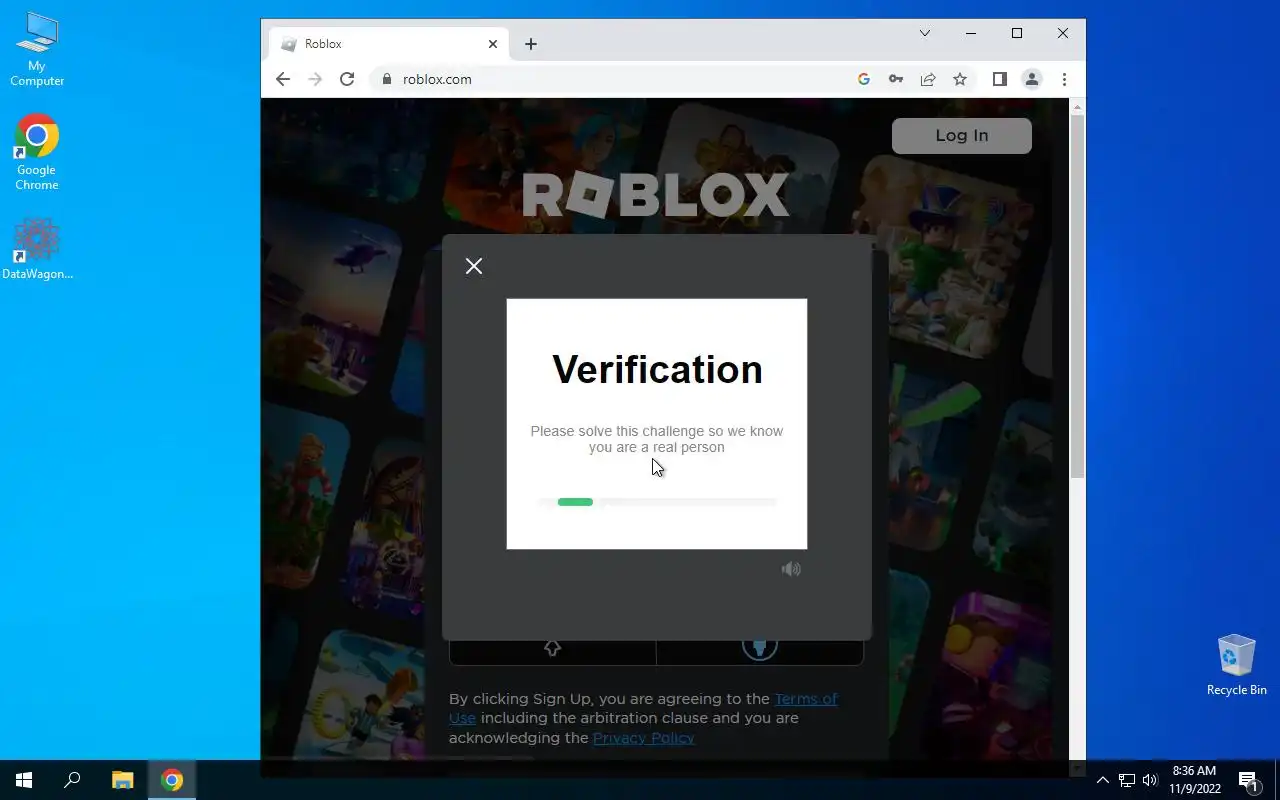This screenshot has width=1280, height=800.
Task: Open the Privacy Policy link
Action: point(643,738)
